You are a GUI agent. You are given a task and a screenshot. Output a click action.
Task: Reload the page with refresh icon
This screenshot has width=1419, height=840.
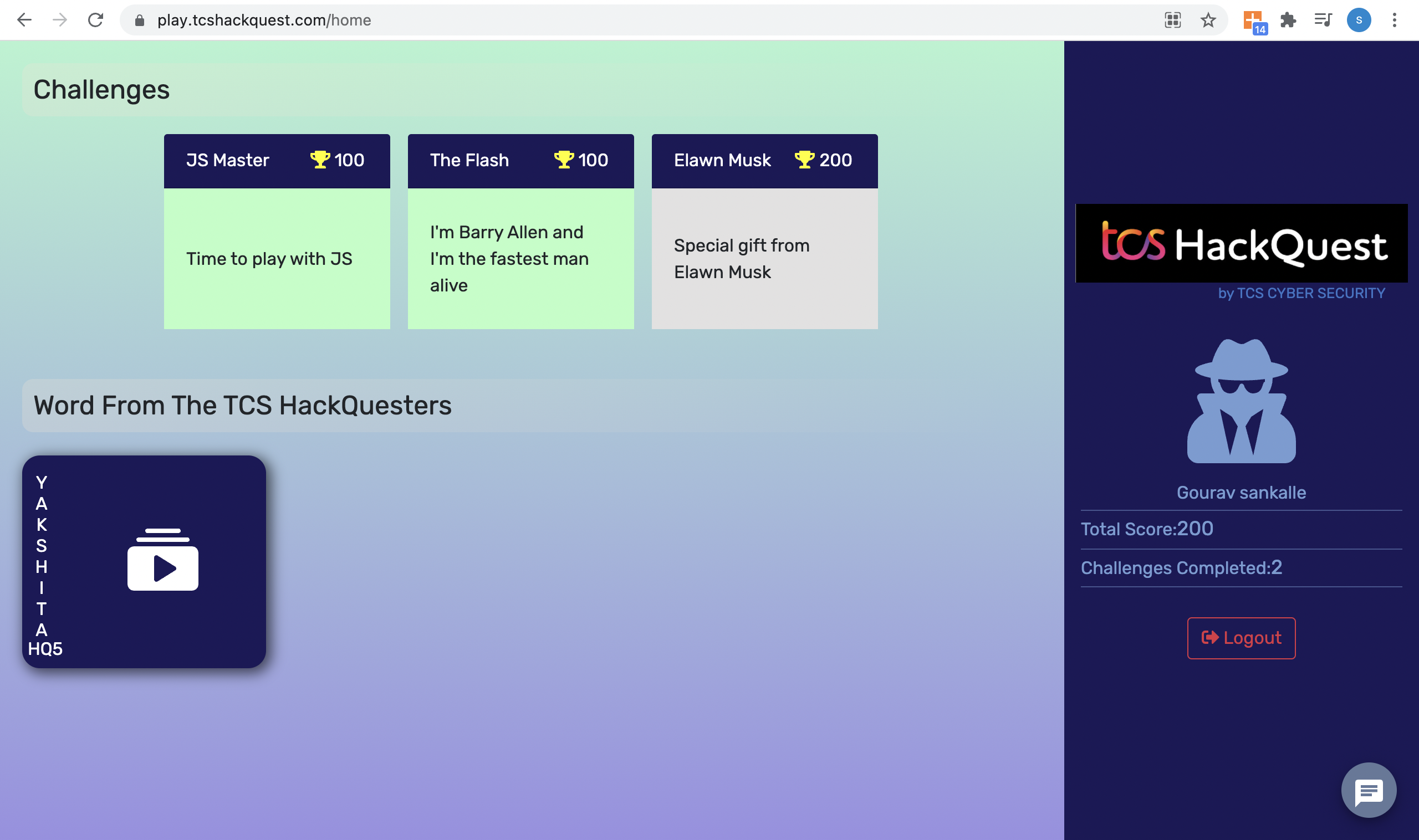point(95,21)
